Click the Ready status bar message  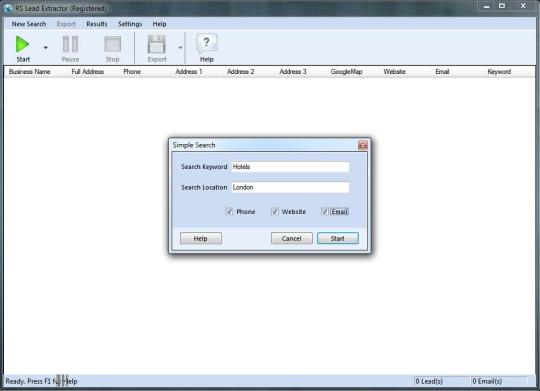pyautogui.click(x=41, y=381)
